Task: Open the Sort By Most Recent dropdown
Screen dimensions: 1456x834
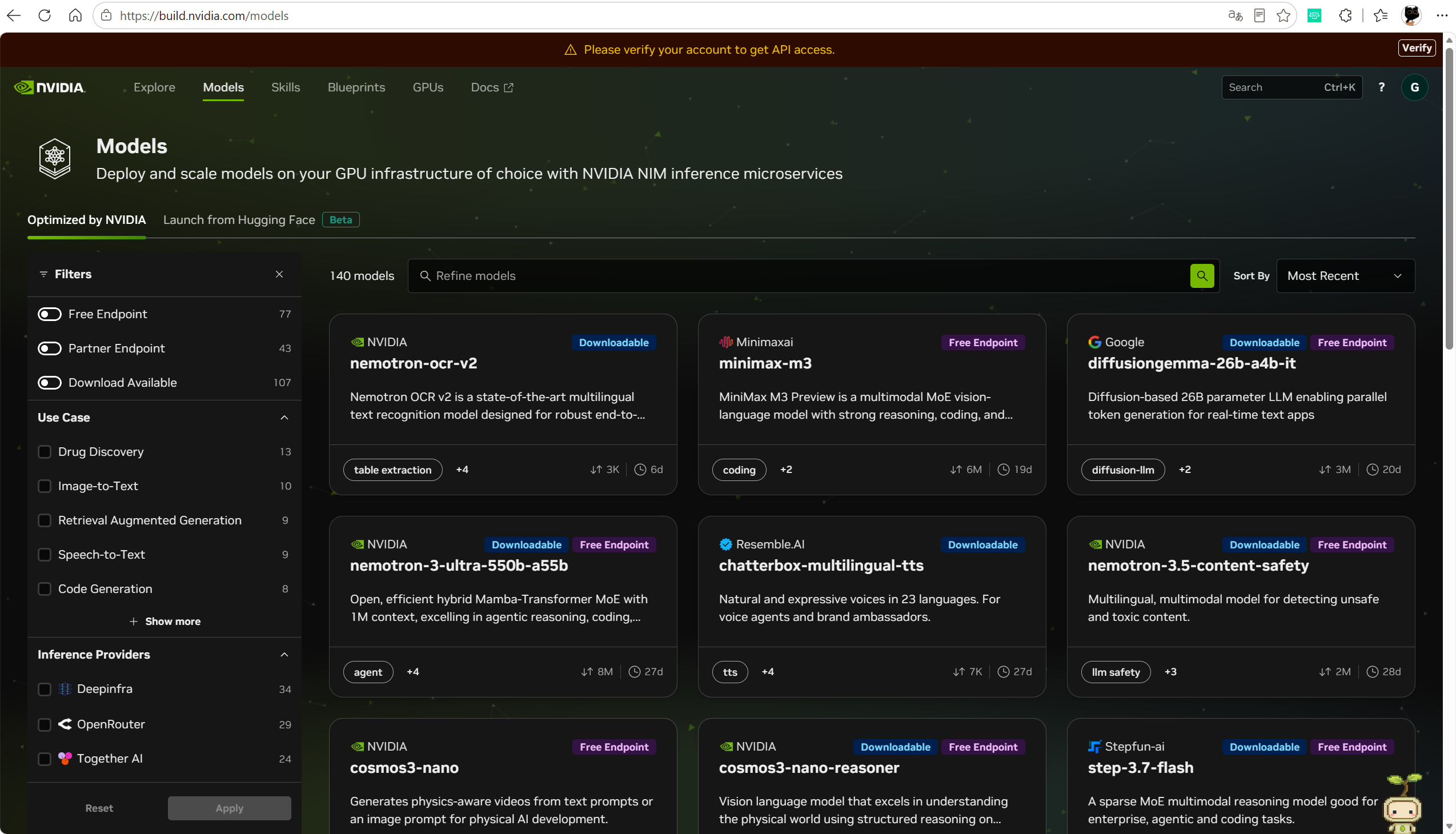Action: coord(1345,275)
